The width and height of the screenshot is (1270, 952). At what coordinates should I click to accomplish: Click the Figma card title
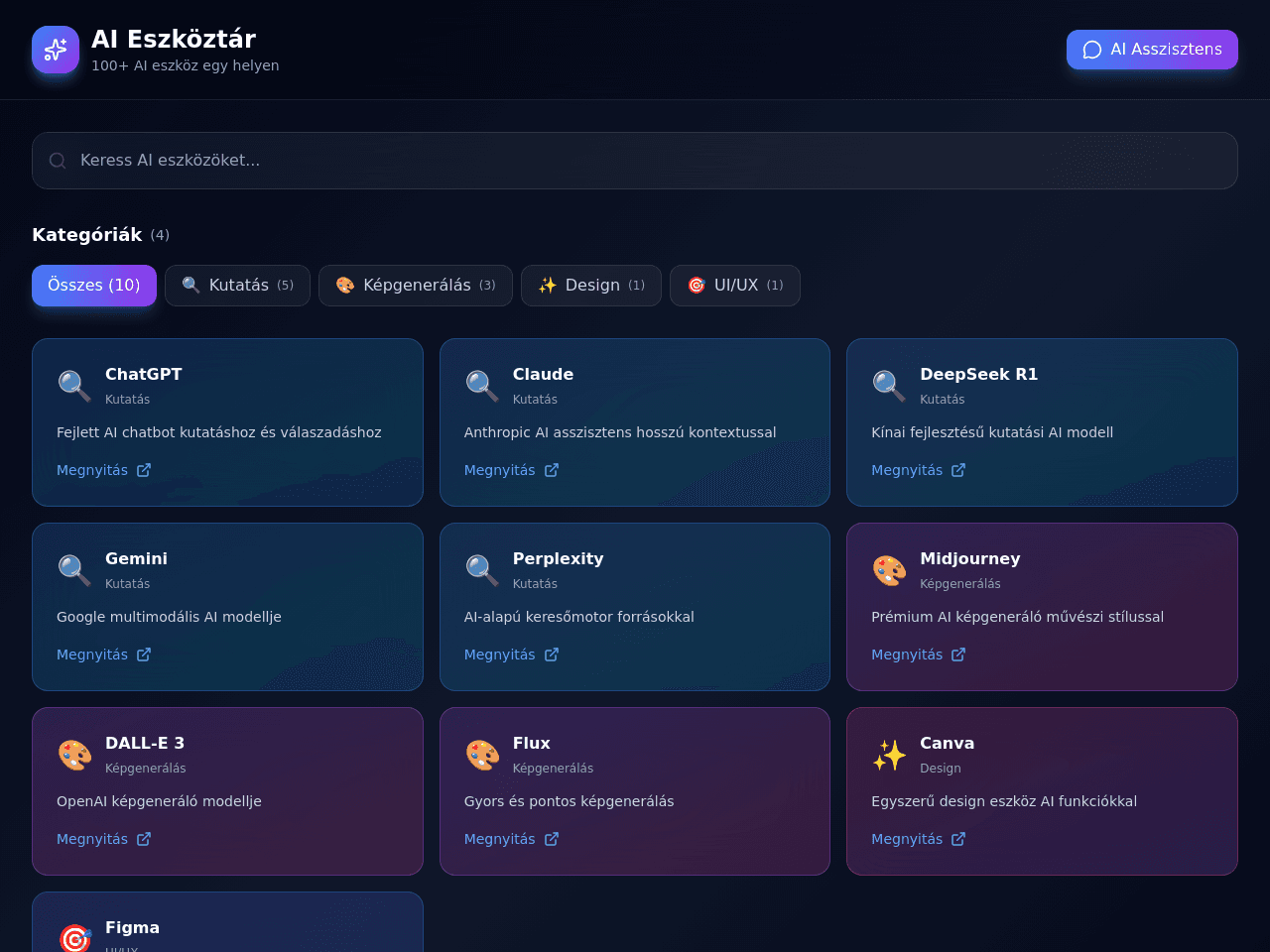tap(132, 928)
